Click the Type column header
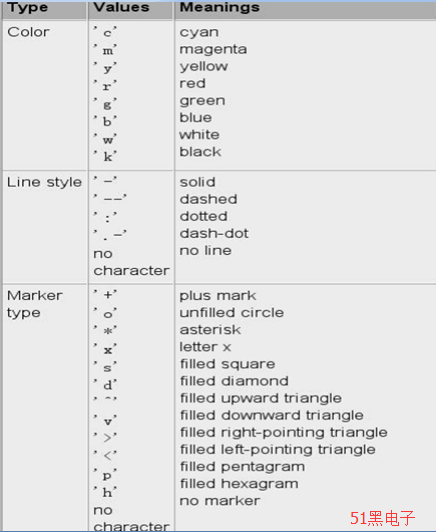Image resolution: width=436 pixels, height=532 pixels. click(x=27, y=7)
